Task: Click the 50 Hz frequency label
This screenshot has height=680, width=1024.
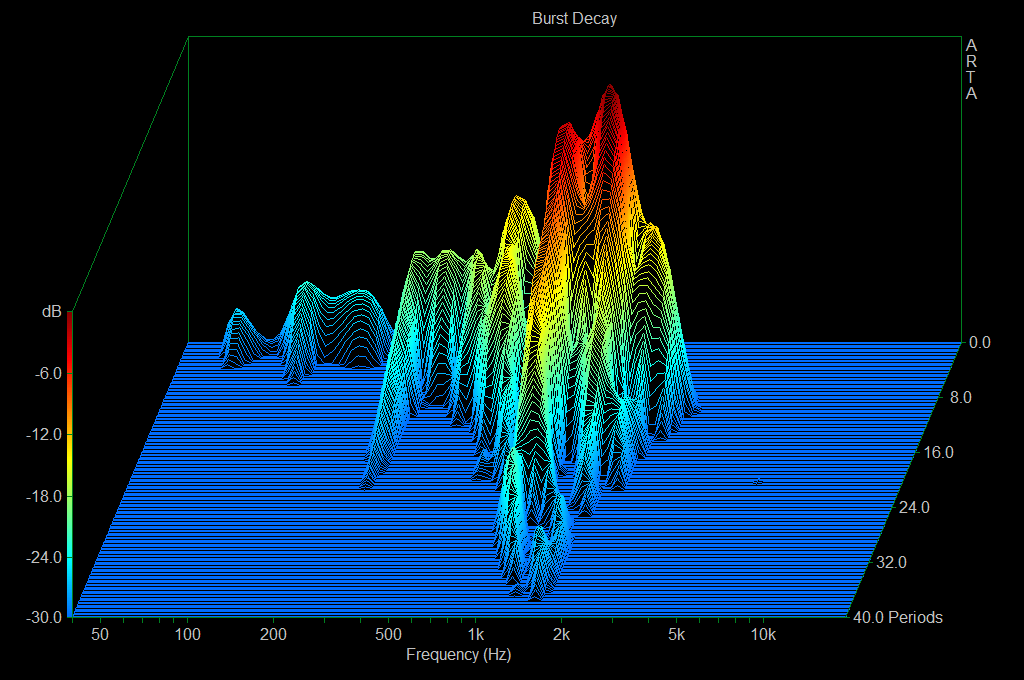Action: coord(100,634)
